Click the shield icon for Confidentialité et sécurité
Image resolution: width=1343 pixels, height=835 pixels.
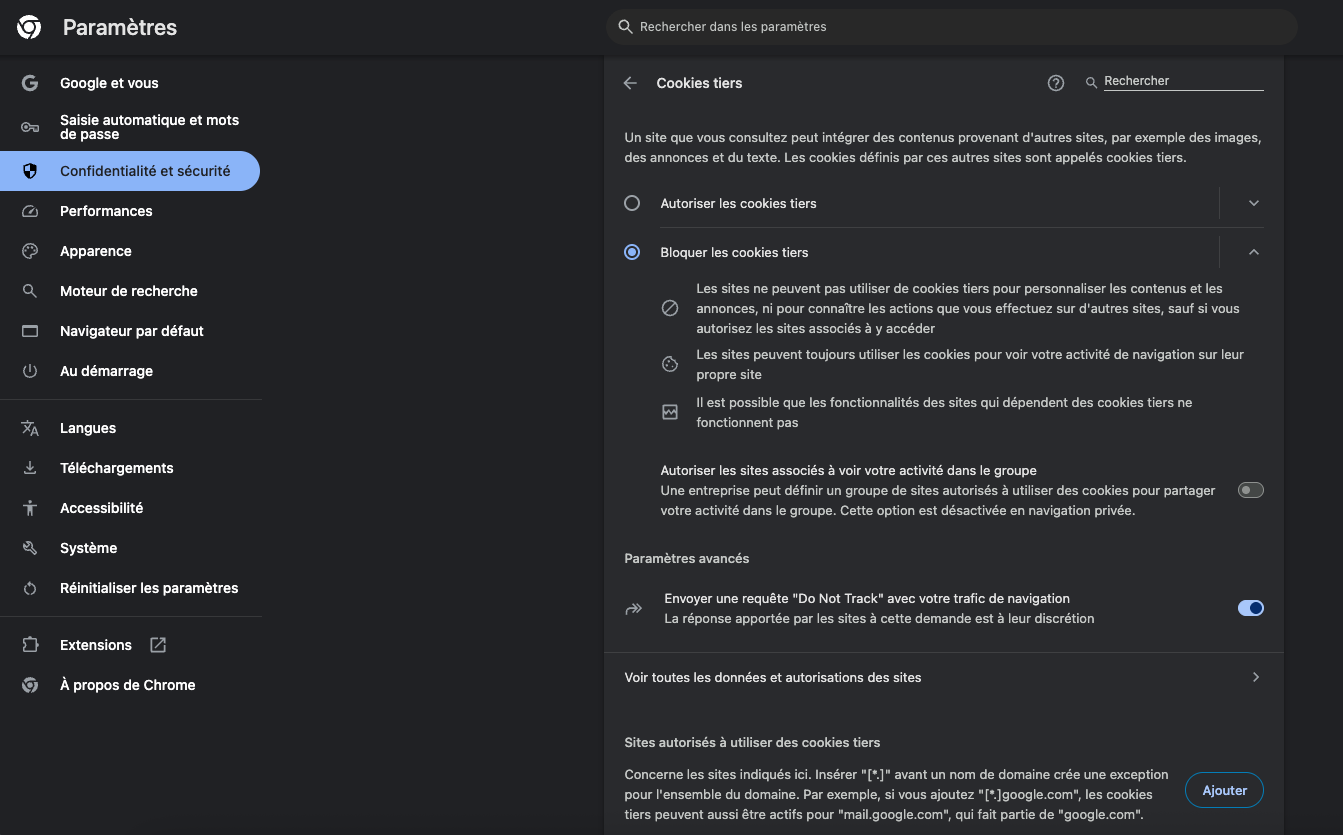tap(30, 171)
